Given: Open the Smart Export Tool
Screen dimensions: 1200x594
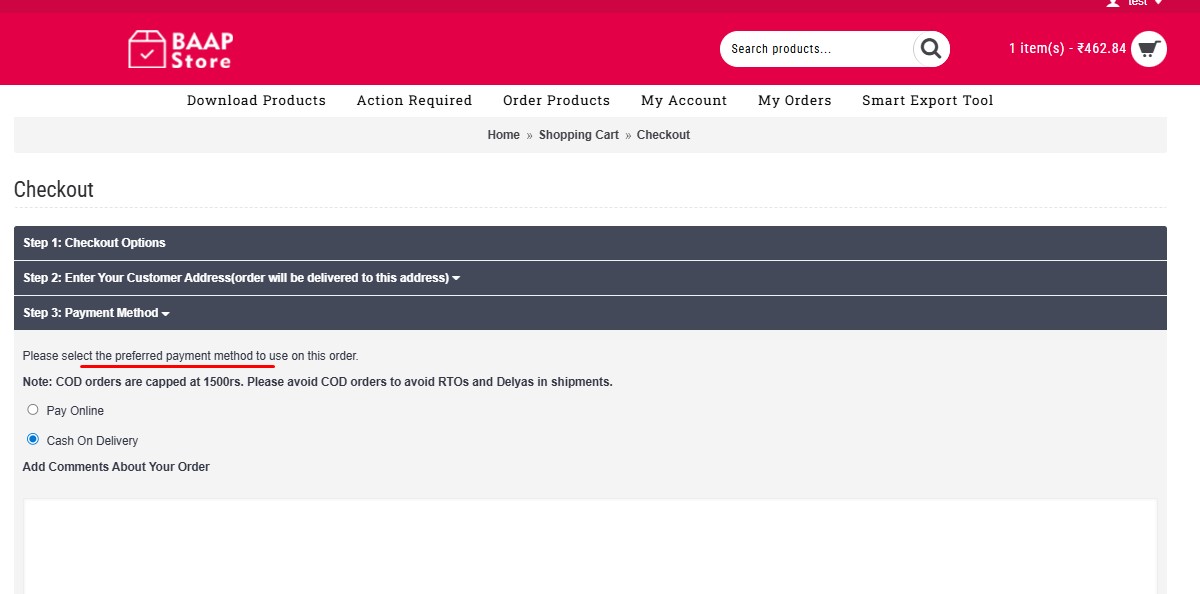Looking at the screenshot, I should tap(927, 100).
